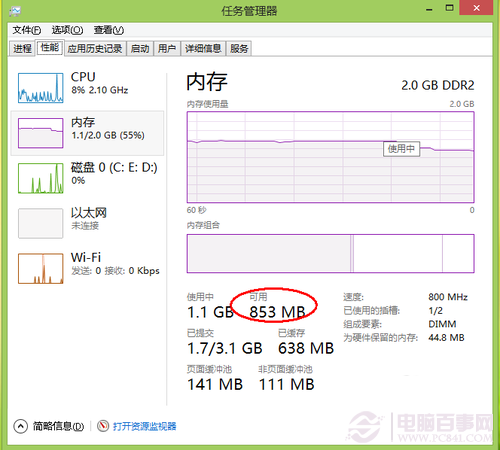Viewport: 500px width, 450px height.
Task: Switch to the 进程 tab
Action: (x=22, y=49)
